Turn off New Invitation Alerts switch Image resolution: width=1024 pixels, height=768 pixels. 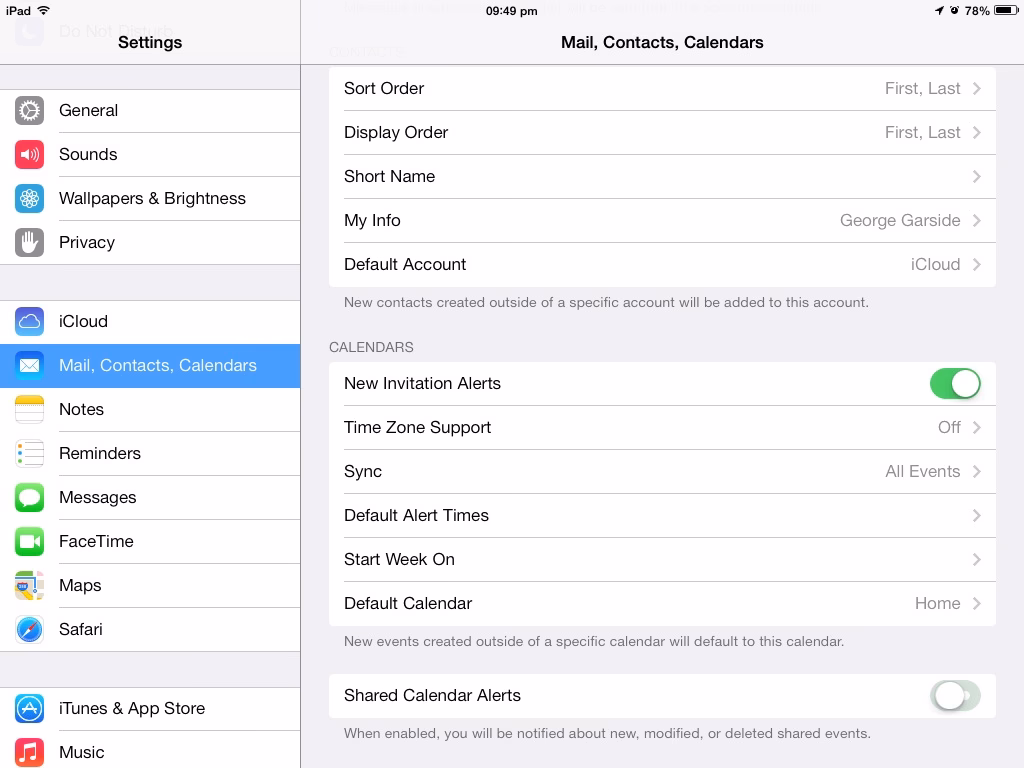click(955, 383)
